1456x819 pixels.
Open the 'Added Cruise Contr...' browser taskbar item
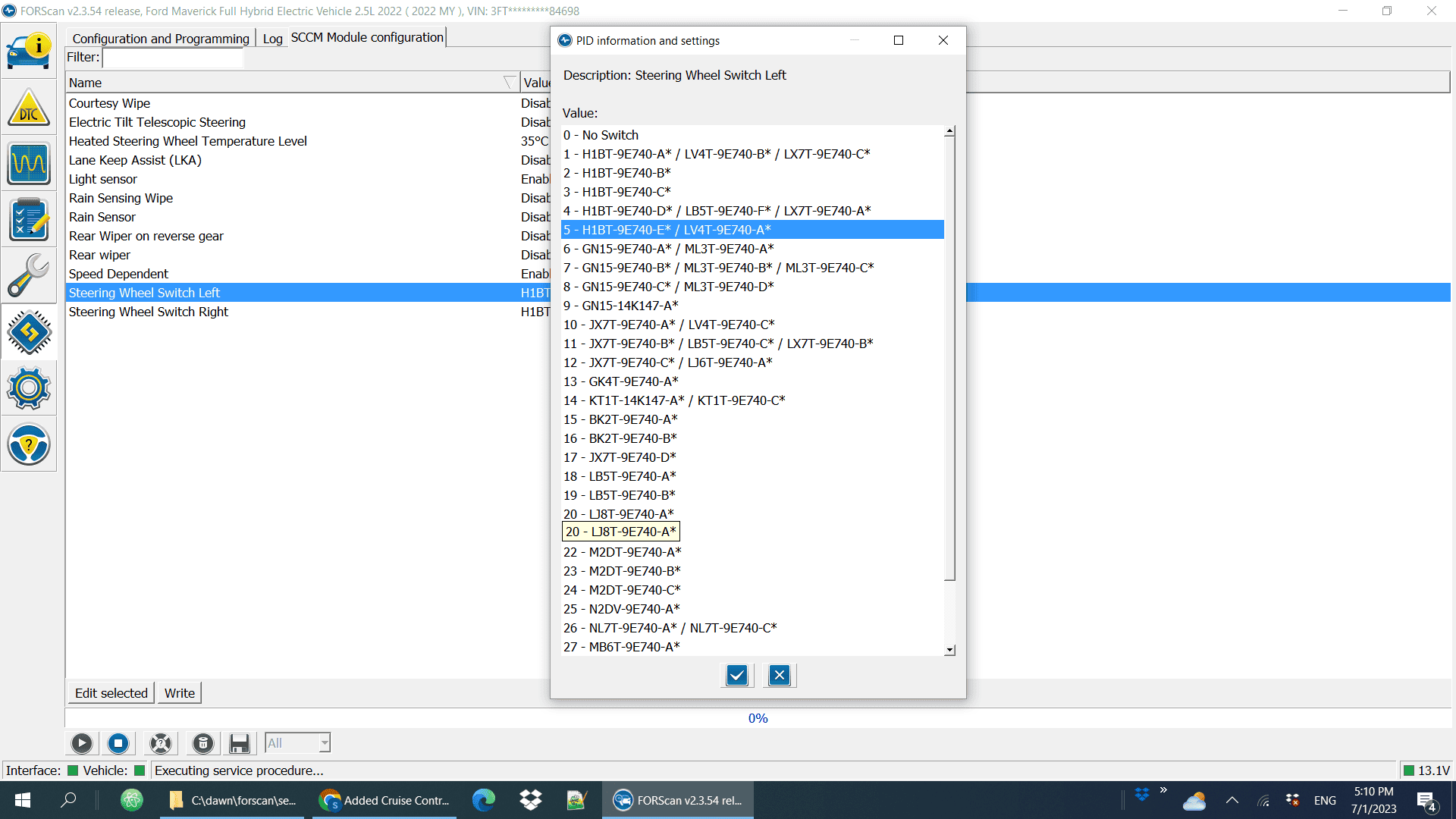click(x=385, y=800)
